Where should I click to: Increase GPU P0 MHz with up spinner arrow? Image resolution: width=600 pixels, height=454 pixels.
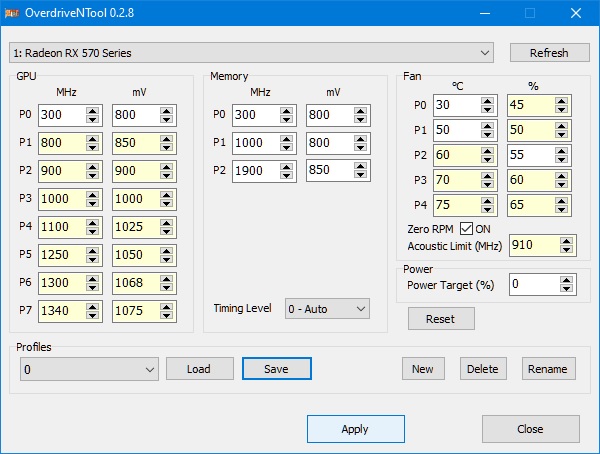[x=93, y=111]
